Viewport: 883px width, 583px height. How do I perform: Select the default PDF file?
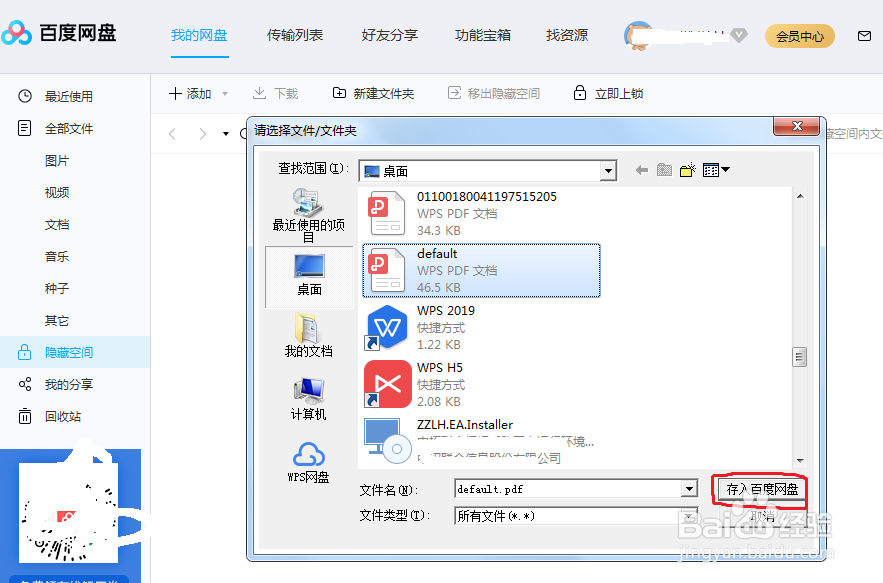pos(481,270)
